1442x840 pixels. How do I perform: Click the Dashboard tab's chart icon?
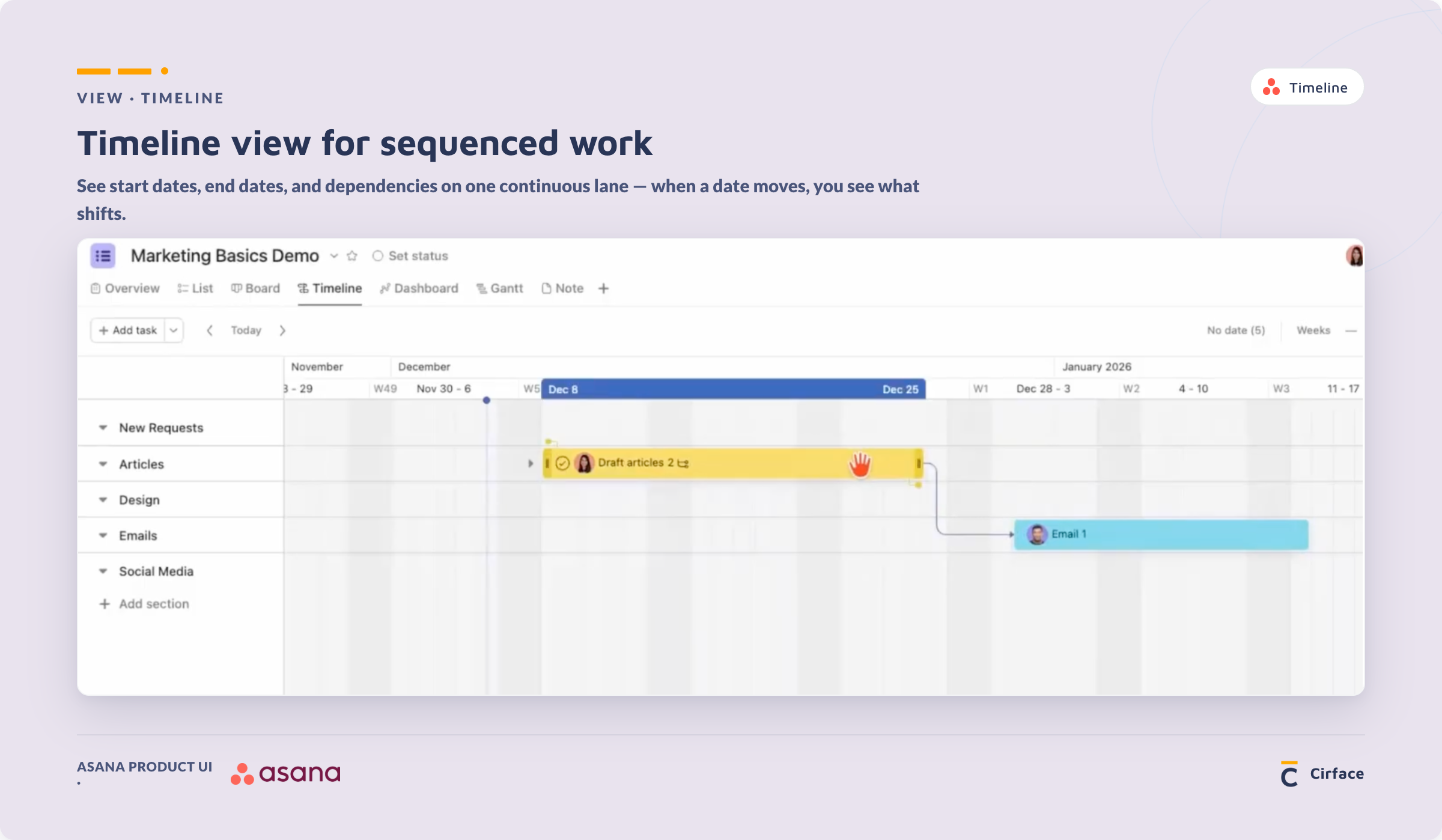pyautogui.click(x=385, y=289)
